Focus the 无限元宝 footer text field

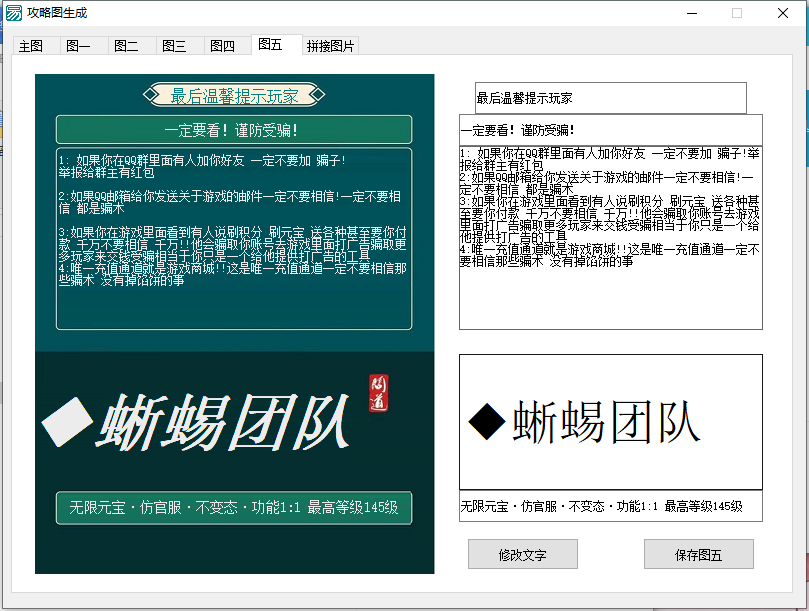click(x=610, y=506)
